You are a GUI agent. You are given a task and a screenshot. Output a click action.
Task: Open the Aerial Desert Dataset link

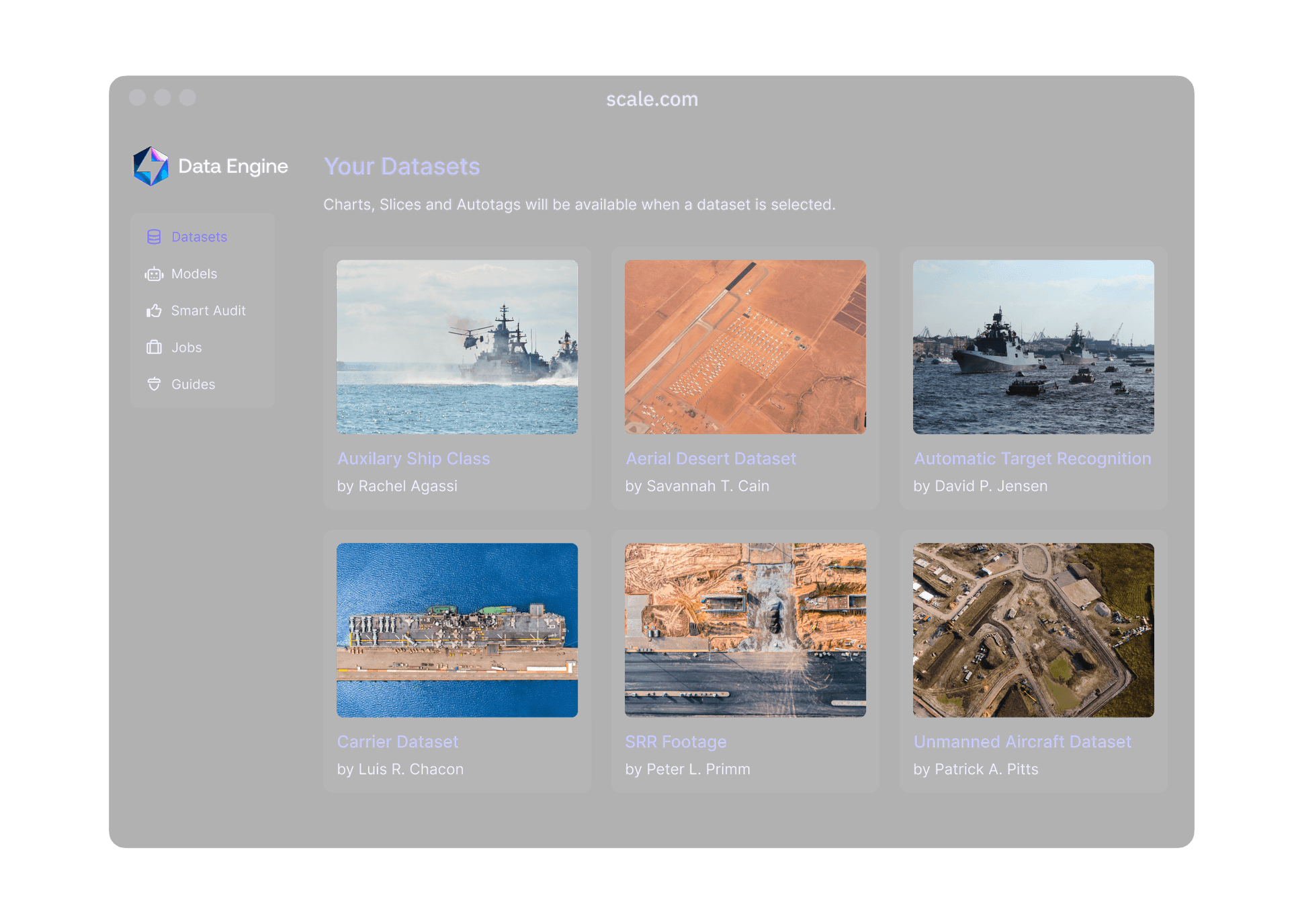(710, 458)
